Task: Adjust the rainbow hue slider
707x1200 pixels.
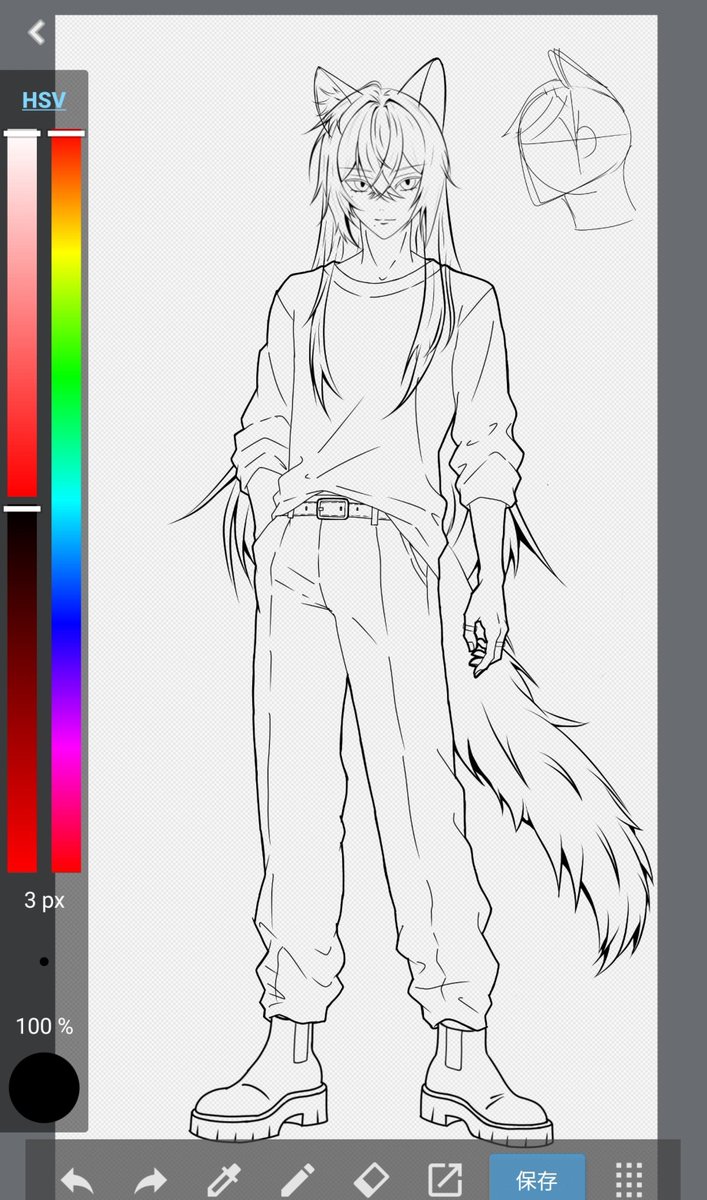Action: point(66,502)
